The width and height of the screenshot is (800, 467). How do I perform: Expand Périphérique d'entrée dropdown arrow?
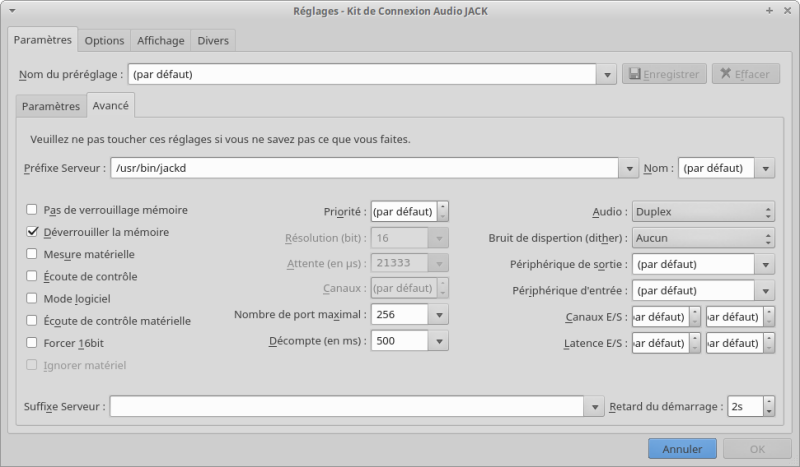click(x=765, y=291)
